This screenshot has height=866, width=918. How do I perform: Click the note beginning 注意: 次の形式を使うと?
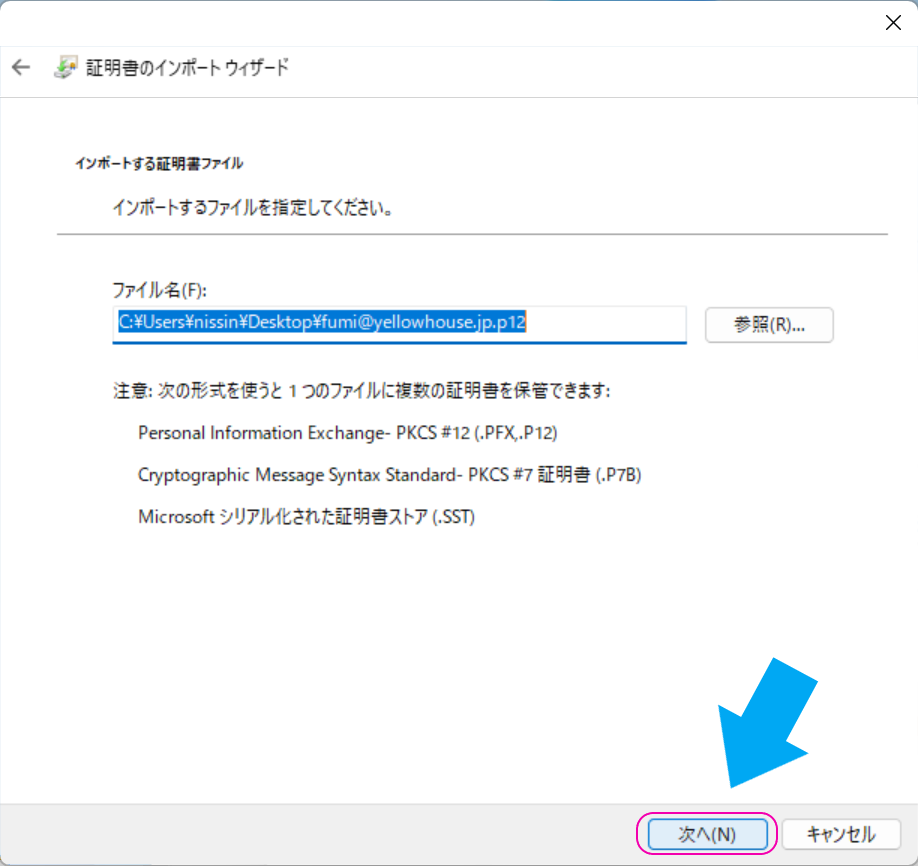(361, 391)
